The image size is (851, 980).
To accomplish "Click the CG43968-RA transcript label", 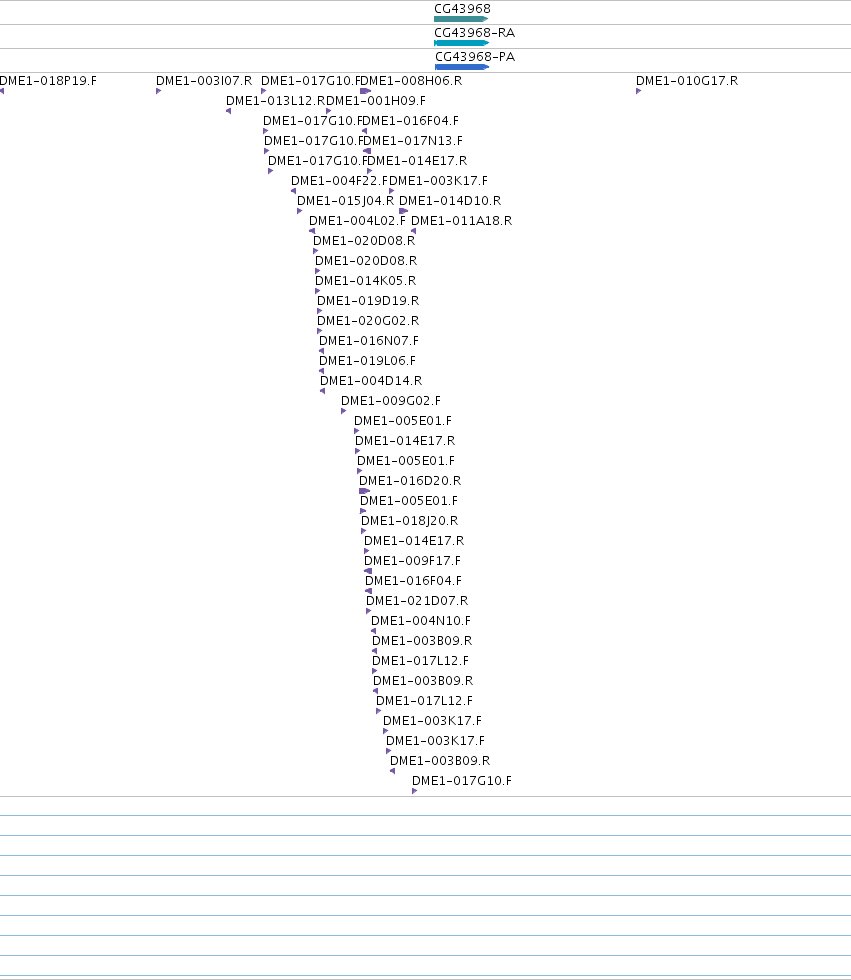I will [x=475, y=32].
